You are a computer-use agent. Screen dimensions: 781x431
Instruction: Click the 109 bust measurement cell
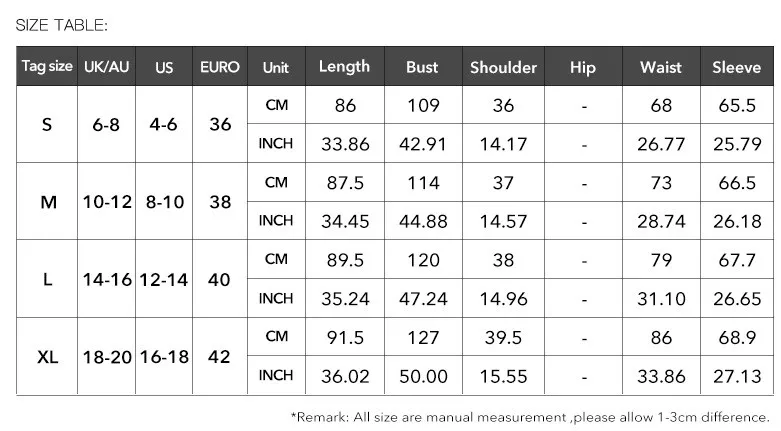(422, 105)
